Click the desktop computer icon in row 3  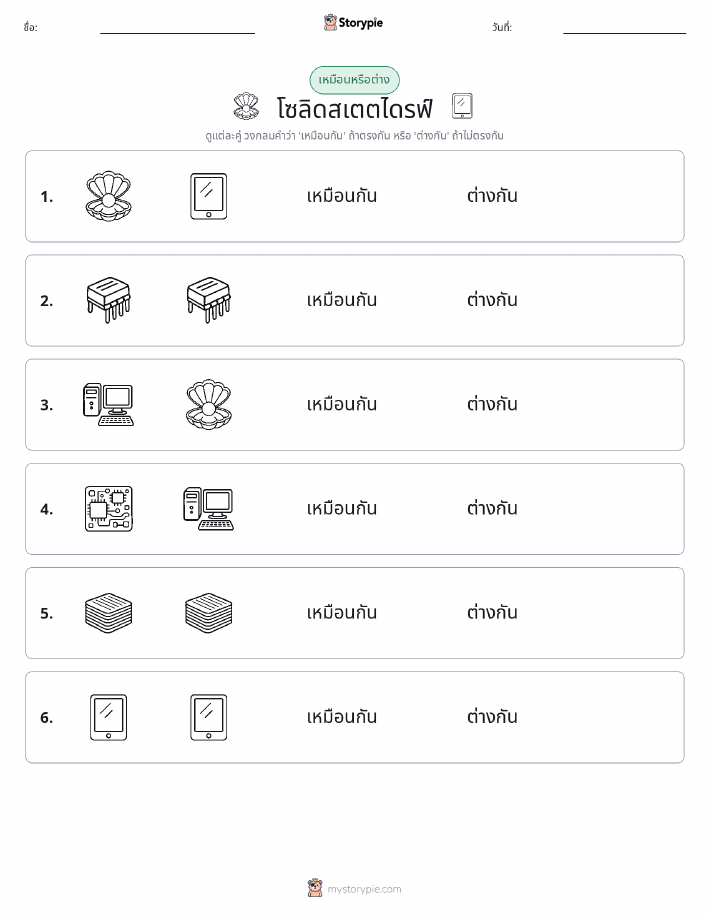(109, 404)
